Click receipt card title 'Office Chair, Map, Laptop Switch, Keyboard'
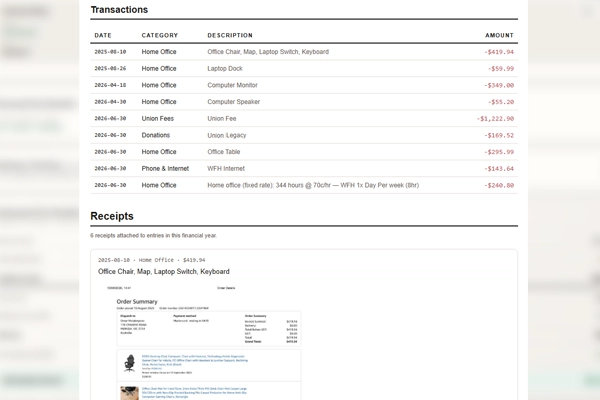Image resolution: width=600 pixels, height=400 pixels. [x=164, y=271]
